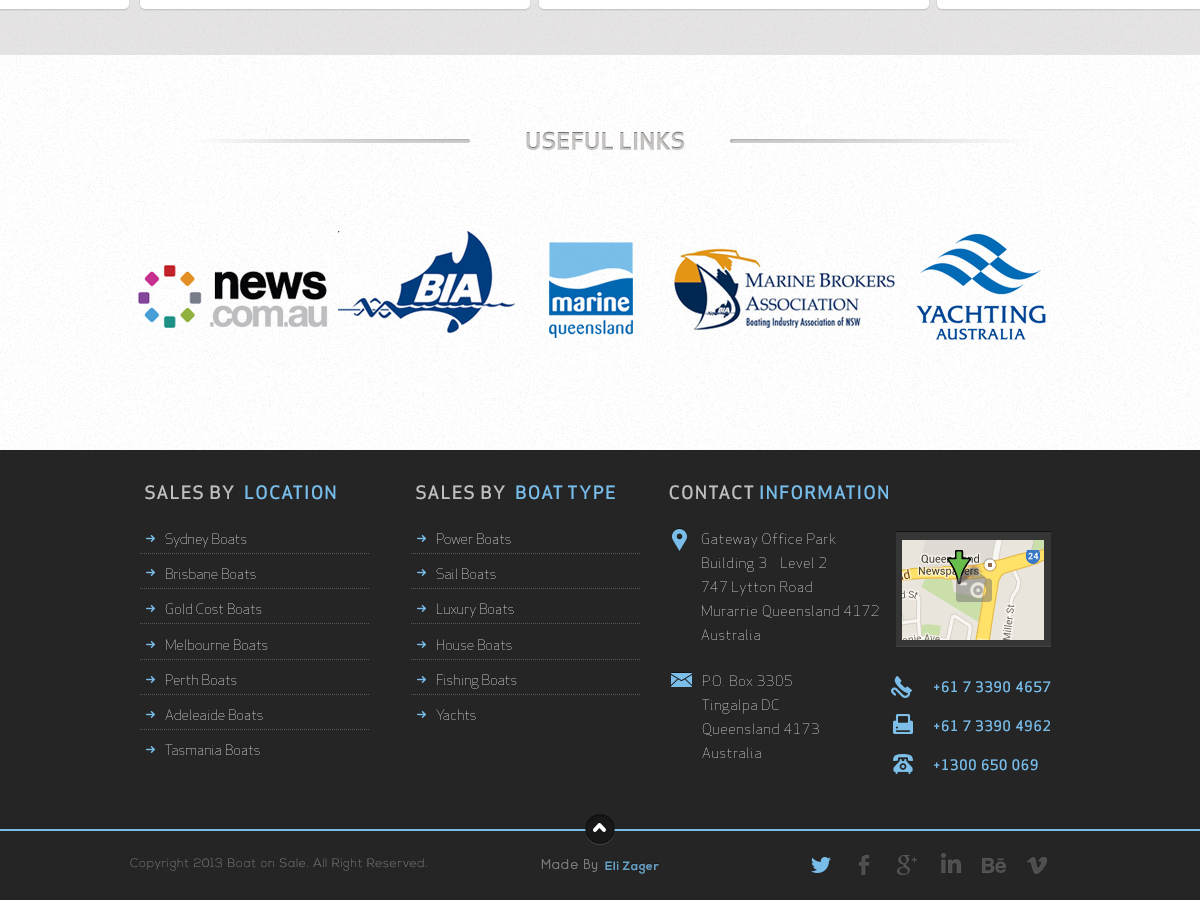
Task: Click the Behance icon
Action: click(993, 865)
